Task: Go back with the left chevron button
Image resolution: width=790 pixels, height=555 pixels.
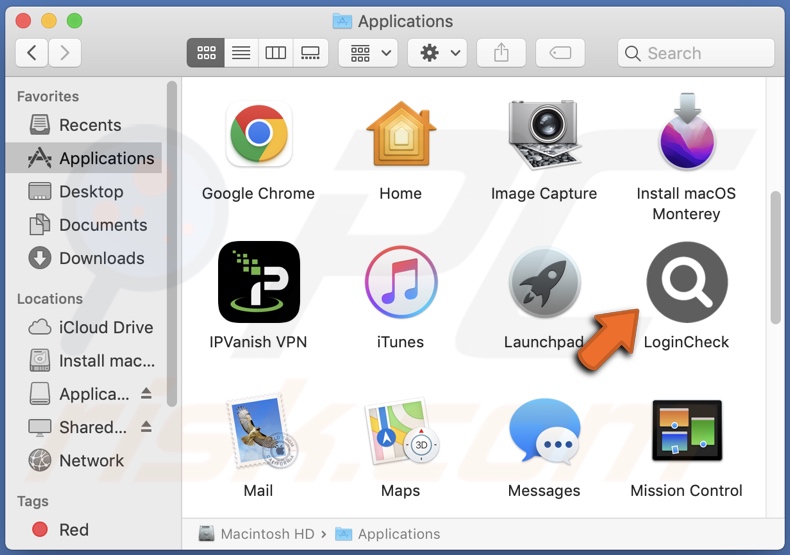Action: (x=32, y=52)
